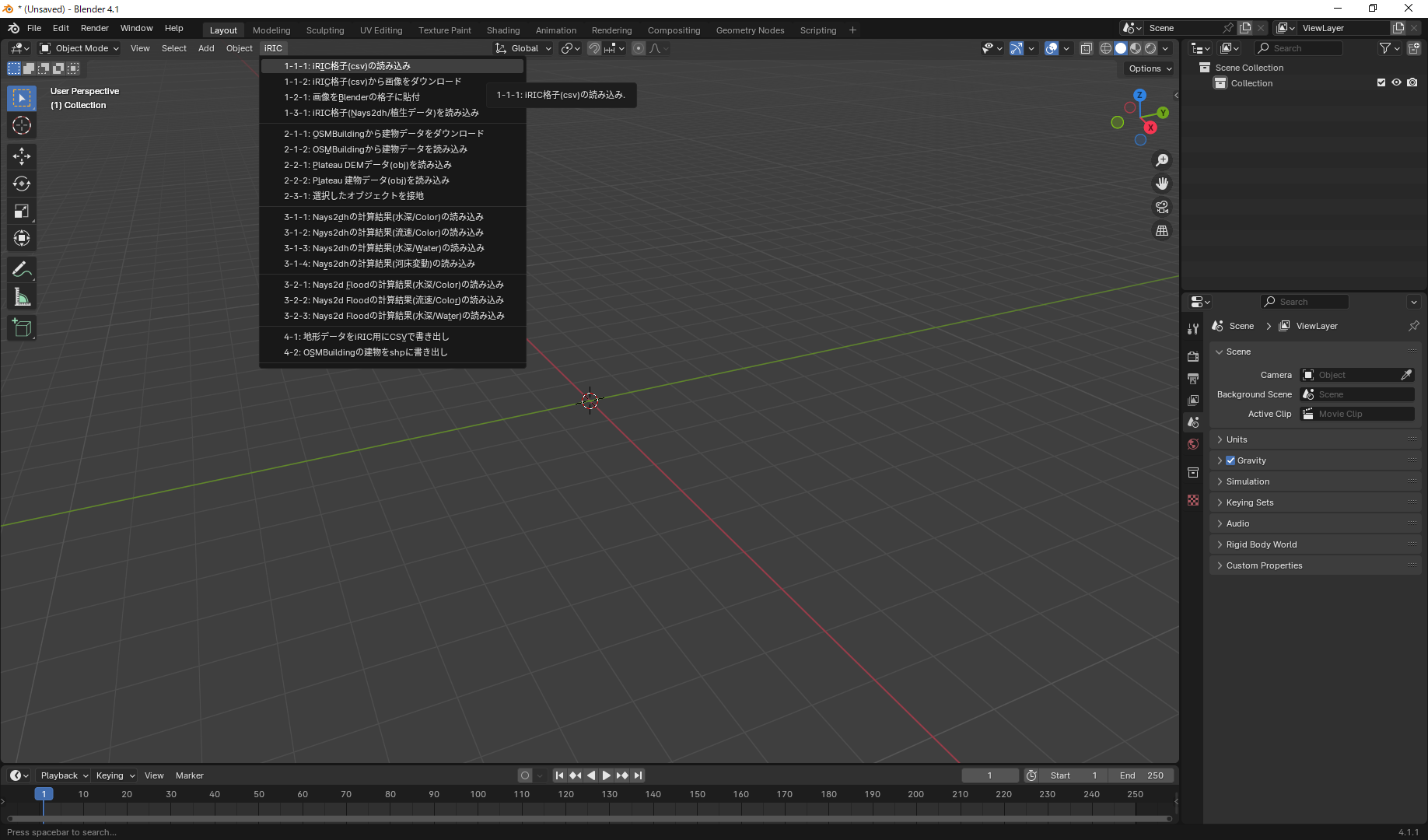Activate the Transform tool

tap(22, 238)
